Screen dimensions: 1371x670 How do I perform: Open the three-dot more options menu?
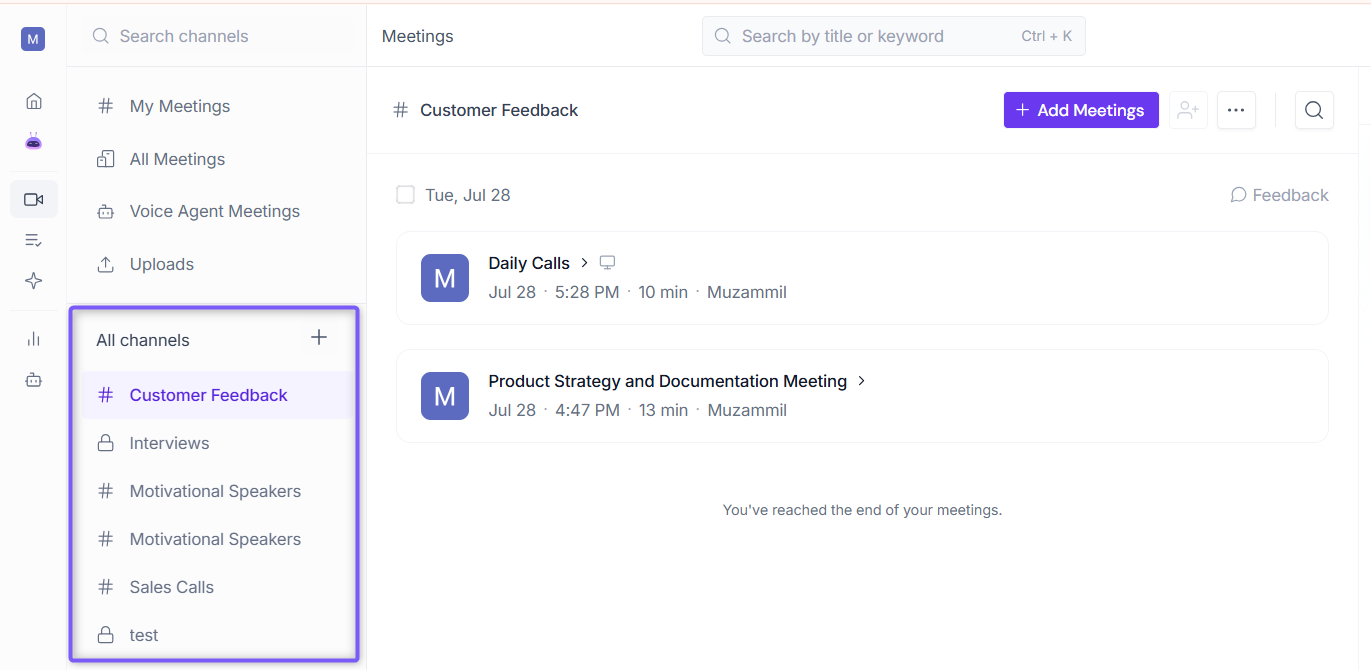[x=1236, y=110]
